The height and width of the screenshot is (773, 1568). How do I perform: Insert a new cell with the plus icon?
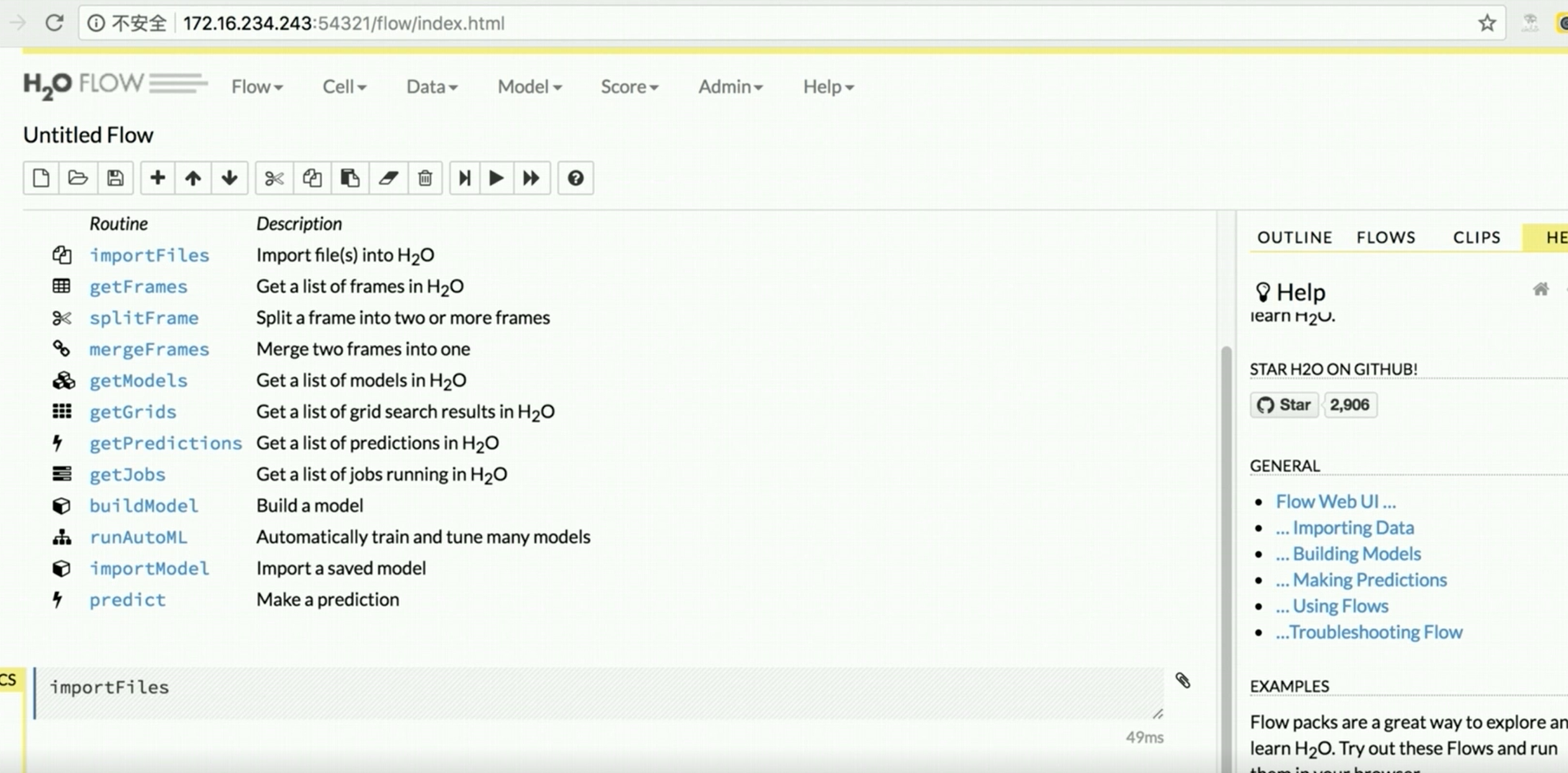[158, 178]
